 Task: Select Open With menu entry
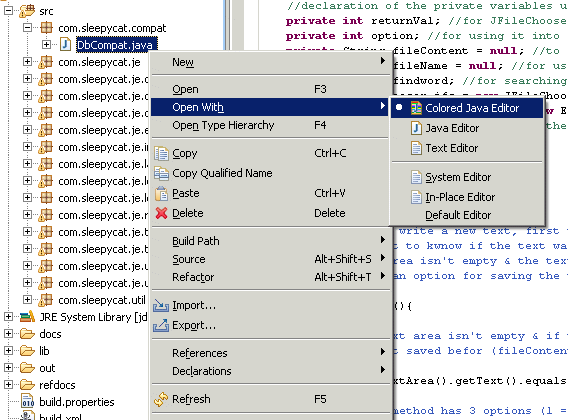tap(270, 107)
